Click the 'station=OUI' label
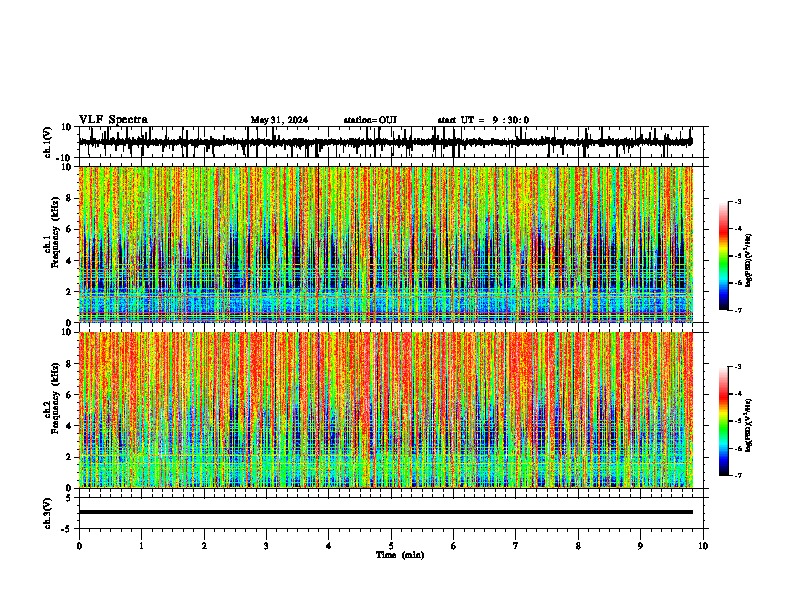The width and height of the screenshot is (792, 612). (370, 120)
